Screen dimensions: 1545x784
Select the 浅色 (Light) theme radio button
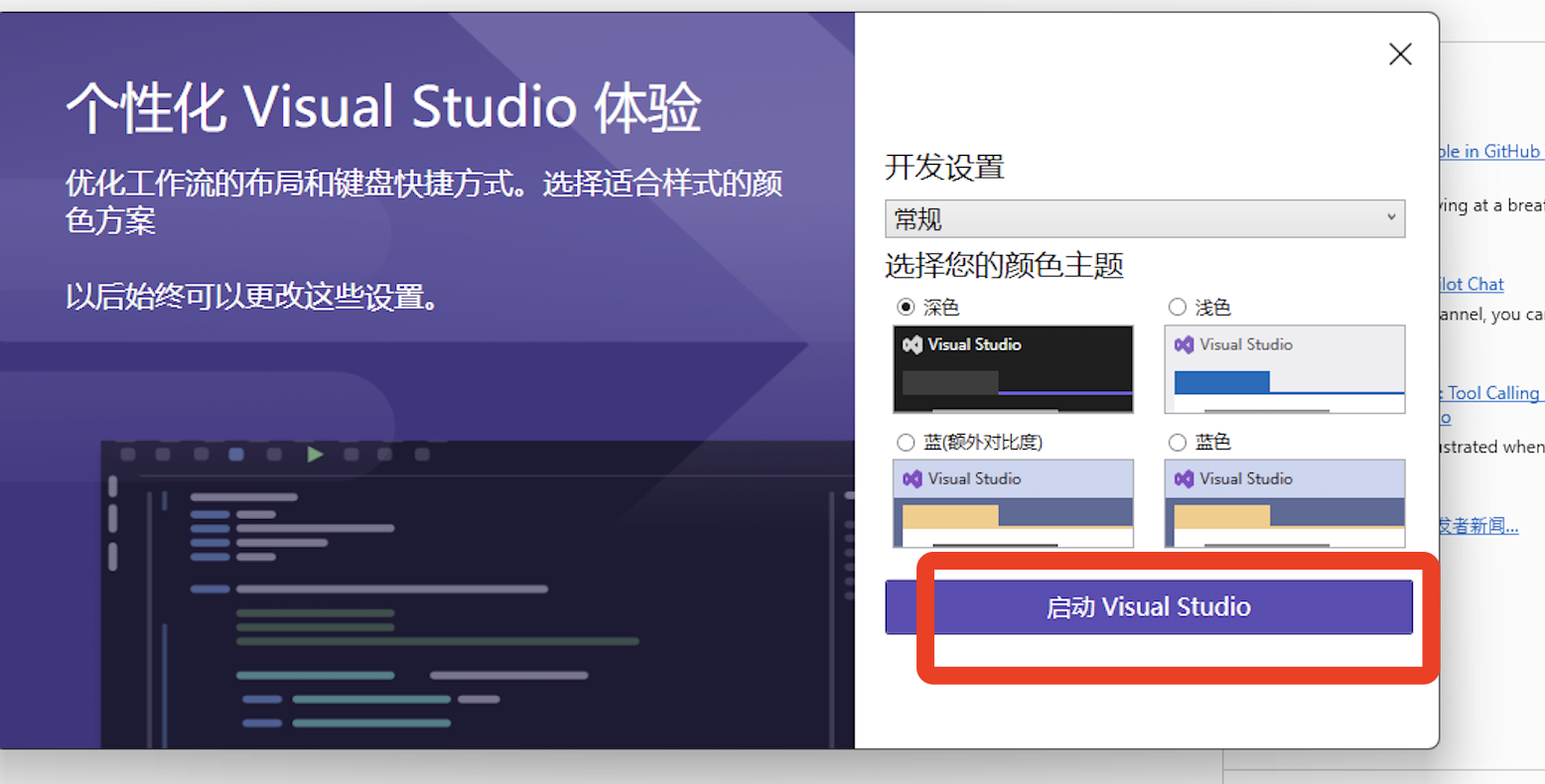1178,308
